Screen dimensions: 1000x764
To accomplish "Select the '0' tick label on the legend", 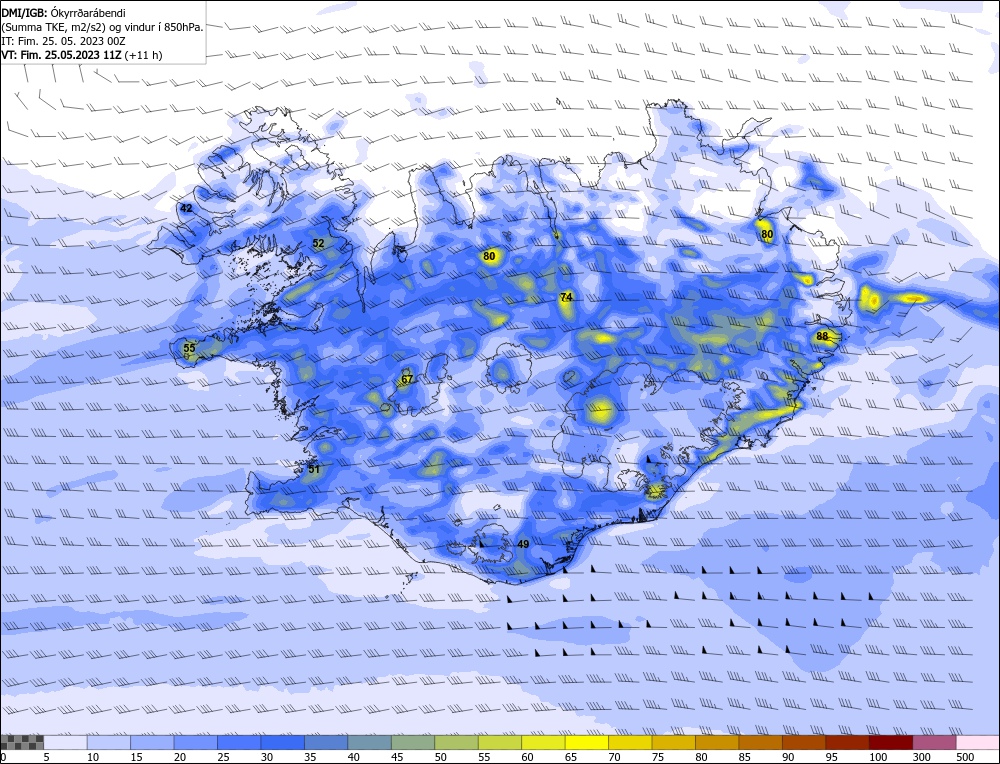I will [4, 757].
